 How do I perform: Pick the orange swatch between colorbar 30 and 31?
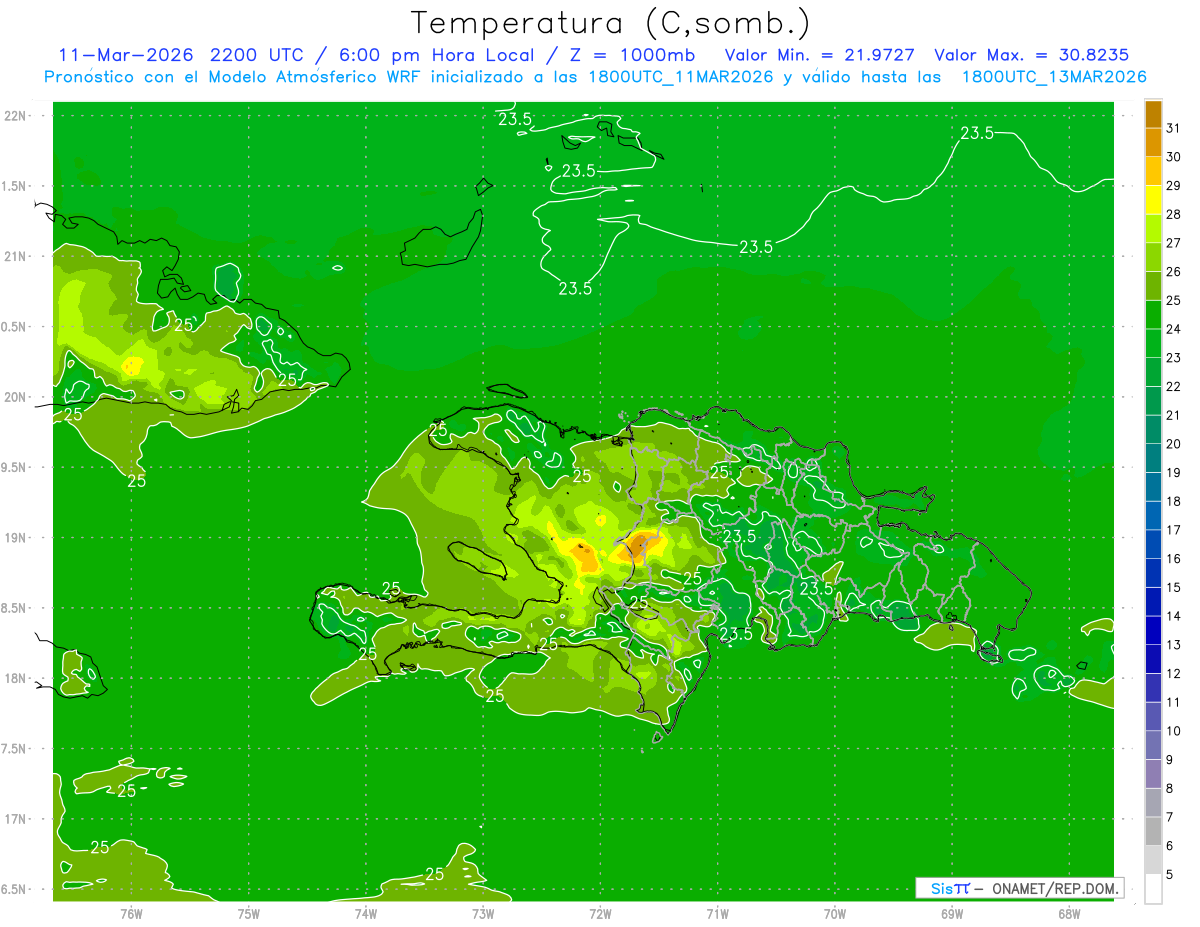pos(1153,142)
